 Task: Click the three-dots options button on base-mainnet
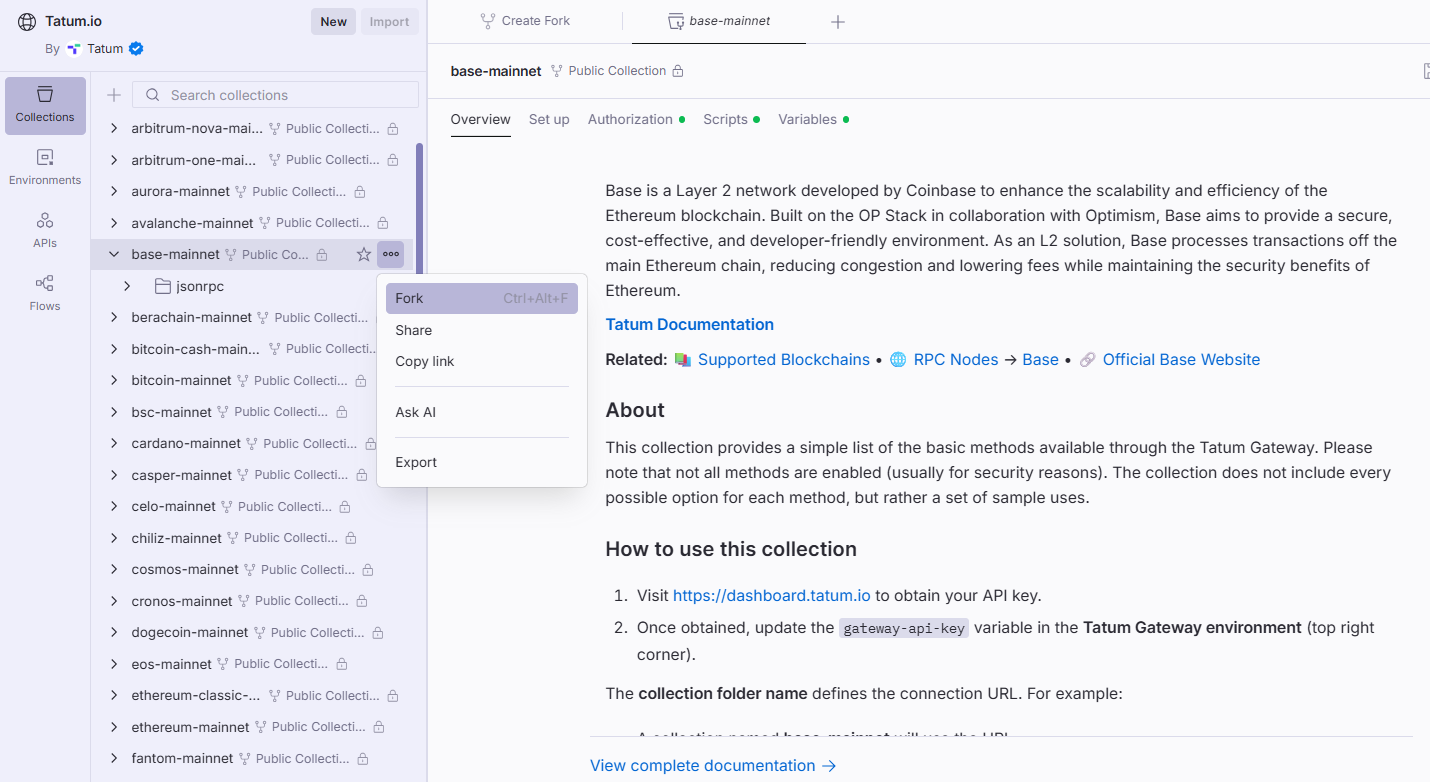[391, 254]
